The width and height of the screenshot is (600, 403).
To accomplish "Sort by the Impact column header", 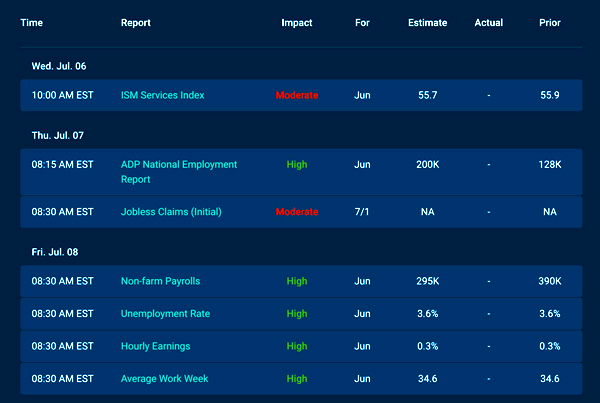I will [x=296, y=22].
